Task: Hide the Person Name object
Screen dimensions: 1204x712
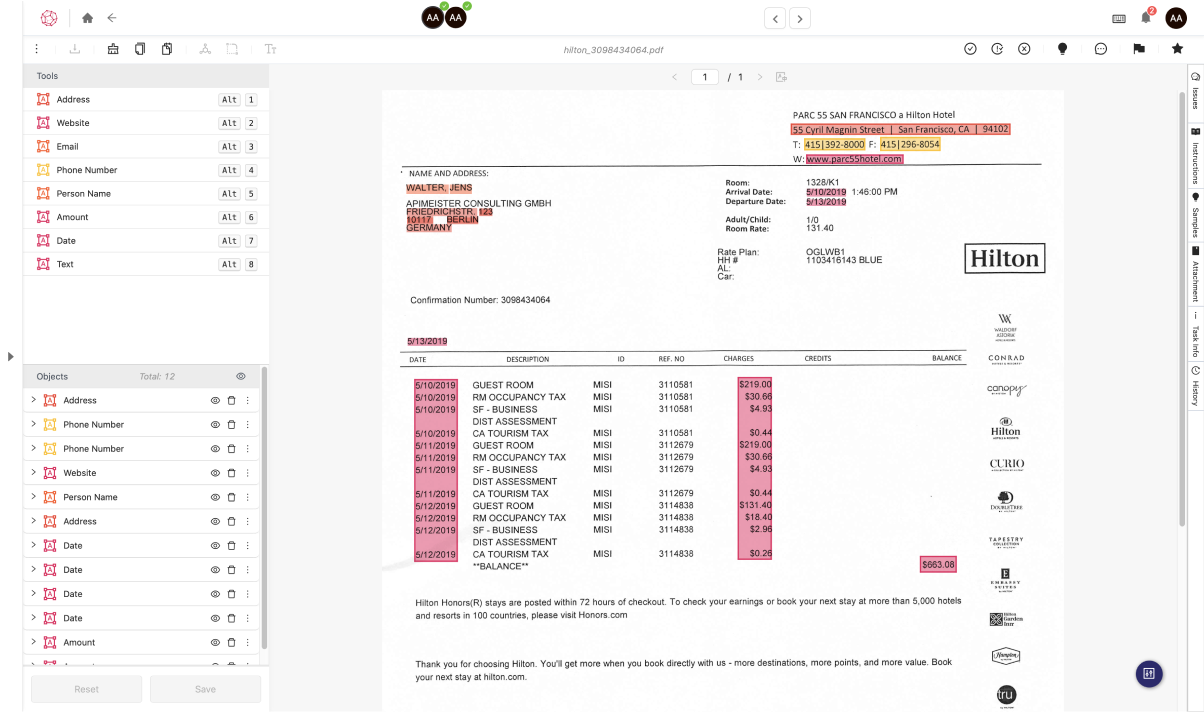Action: [x=214, y=497]
